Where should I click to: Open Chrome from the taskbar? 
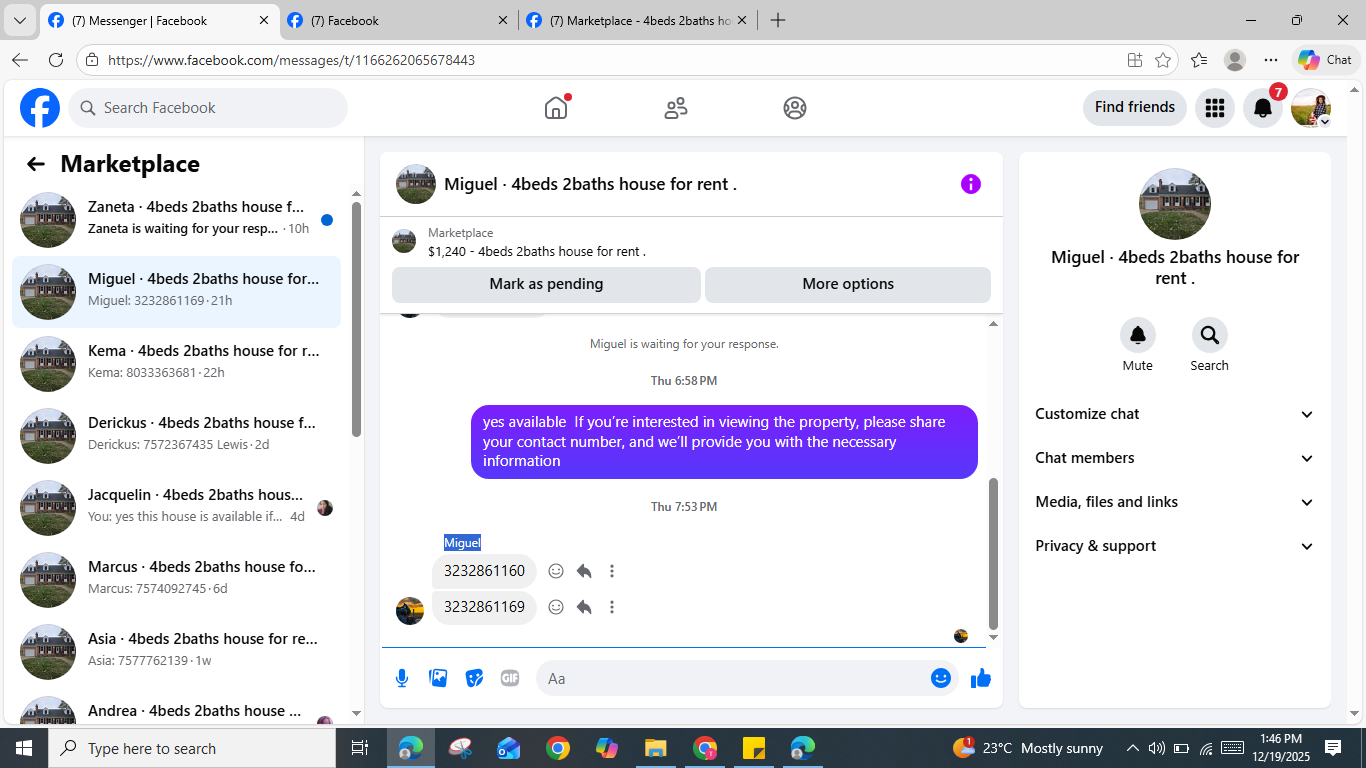pyautogui.click(x=558, y=748)
